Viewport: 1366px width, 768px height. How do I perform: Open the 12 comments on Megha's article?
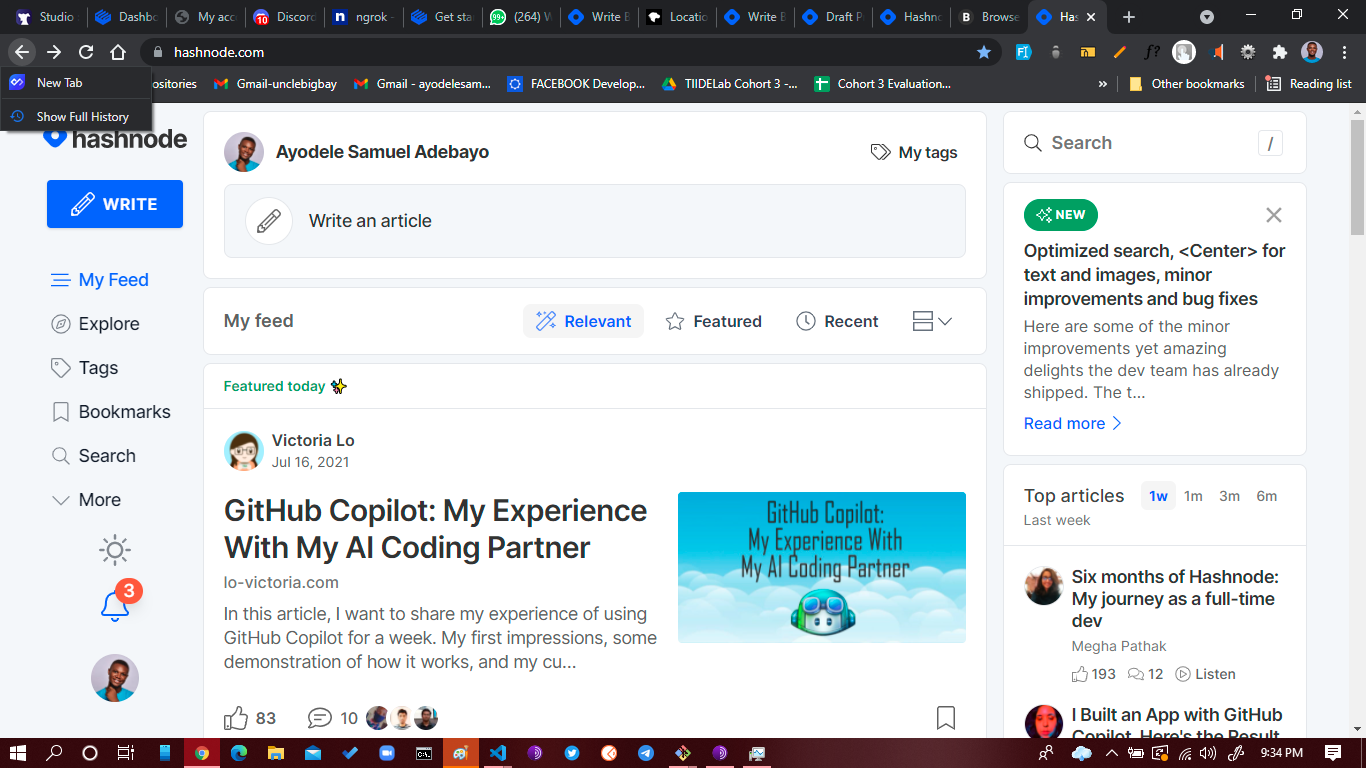(1145, 674)
